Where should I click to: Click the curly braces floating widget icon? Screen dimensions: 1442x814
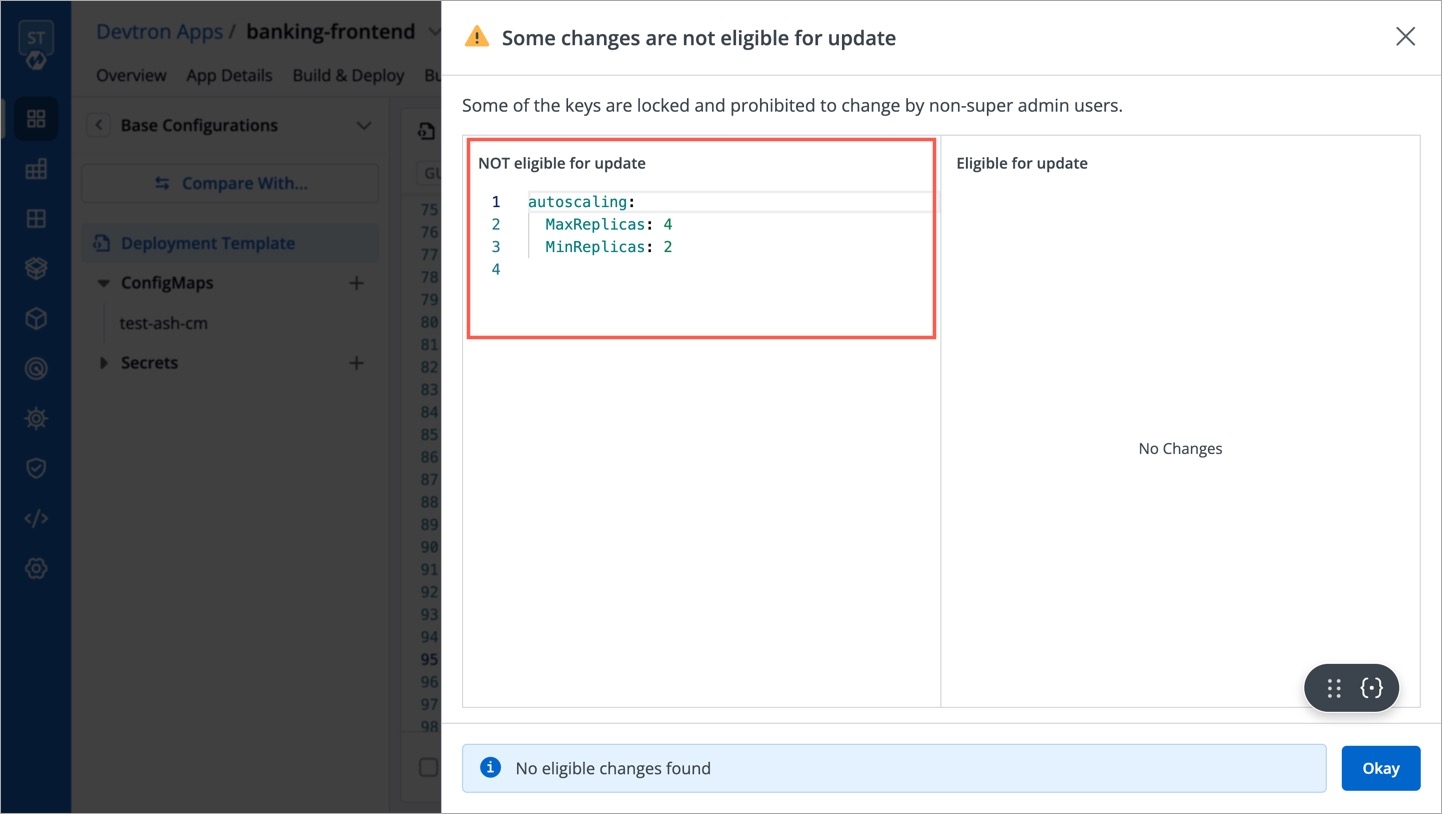point(1371,688)
